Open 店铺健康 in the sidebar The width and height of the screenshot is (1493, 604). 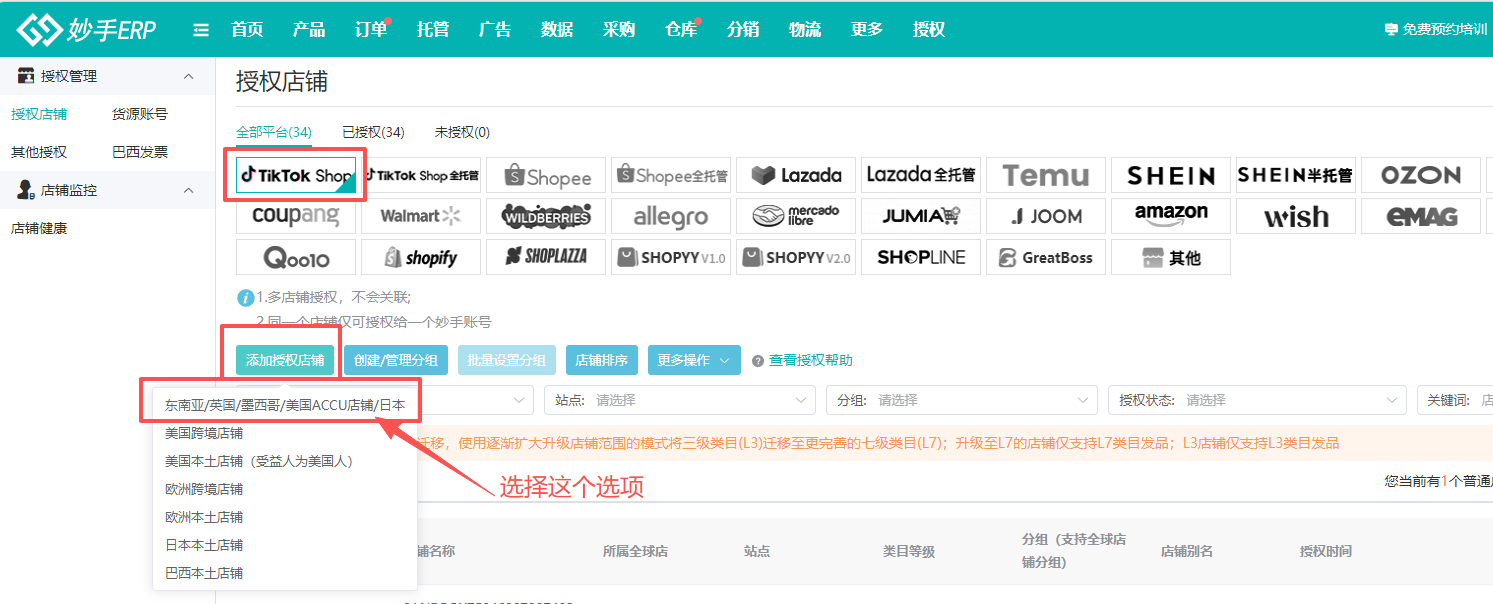(39, 228)
